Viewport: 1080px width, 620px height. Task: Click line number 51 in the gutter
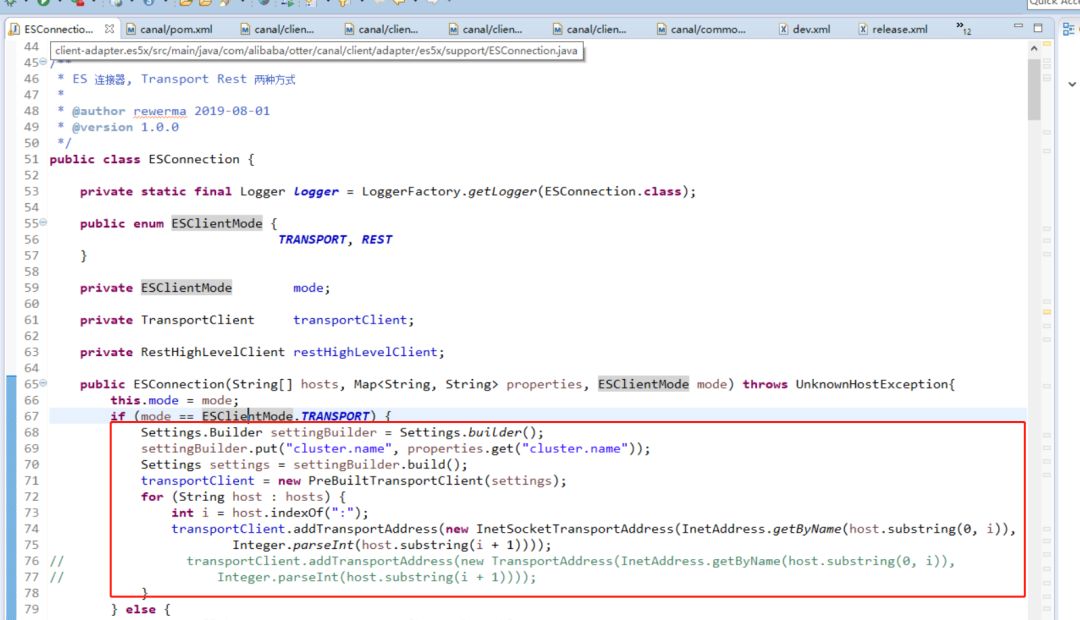[32, 159]
